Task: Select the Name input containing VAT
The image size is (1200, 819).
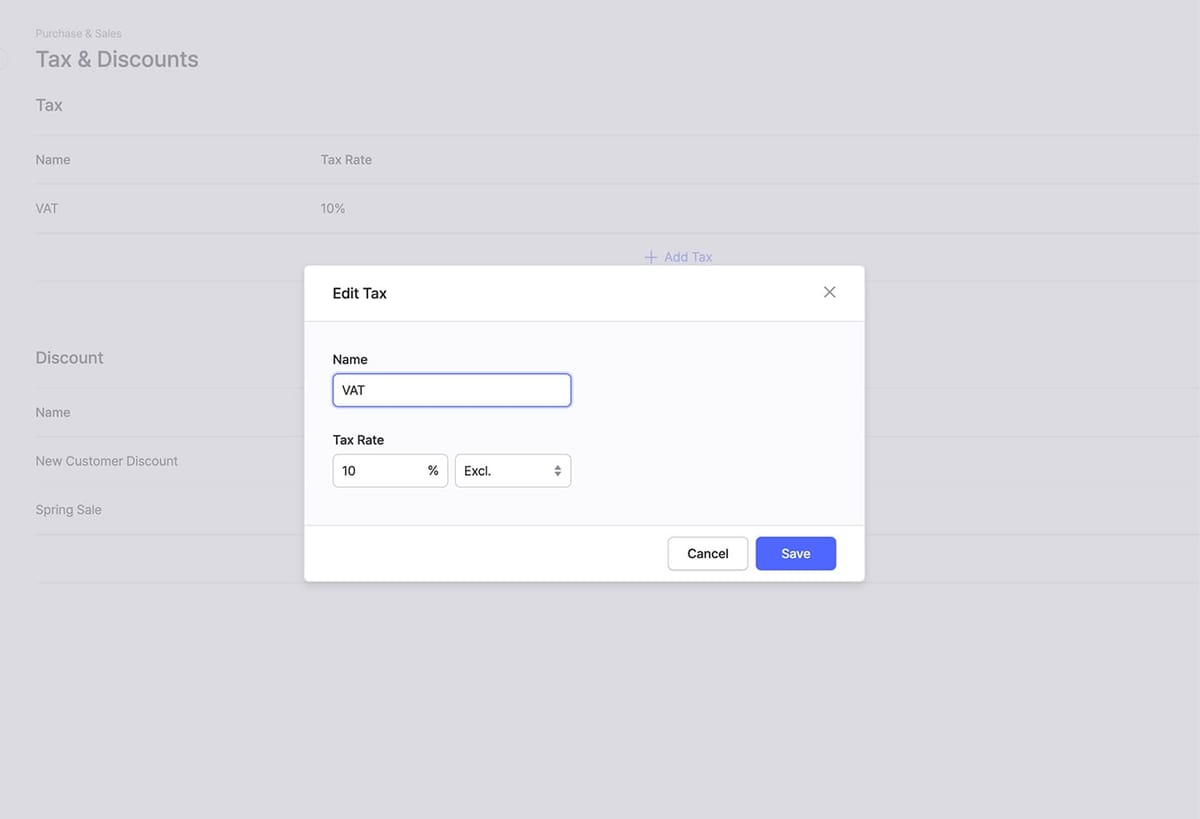Action: (x=451, y=390)
